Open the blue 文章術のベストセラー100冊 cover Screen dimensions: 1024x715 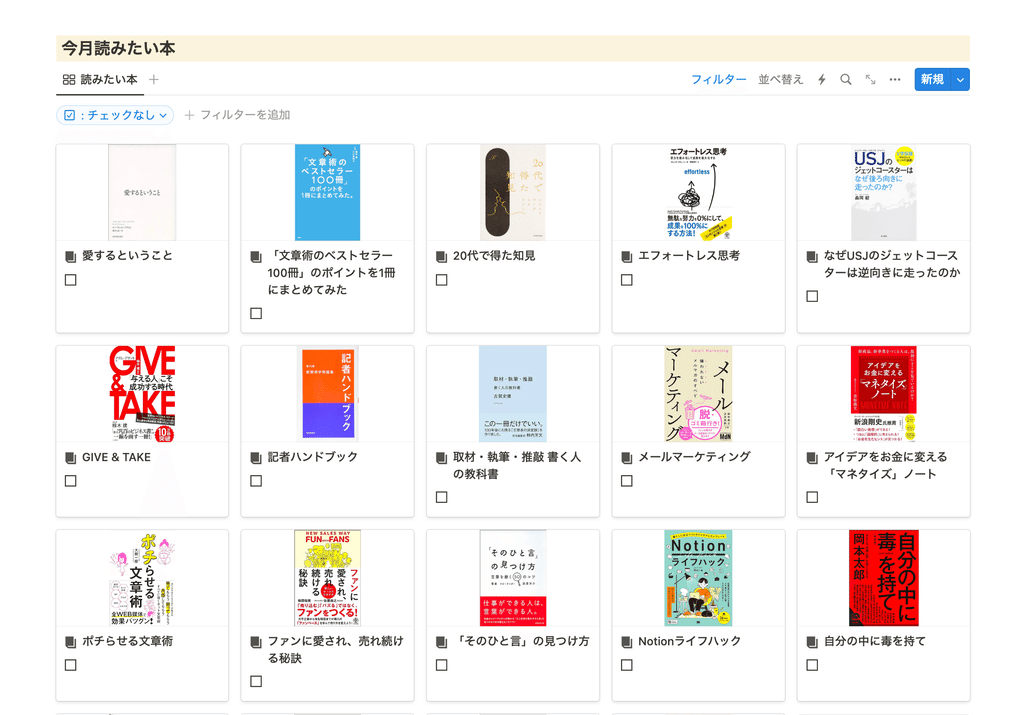coord(327,193)
